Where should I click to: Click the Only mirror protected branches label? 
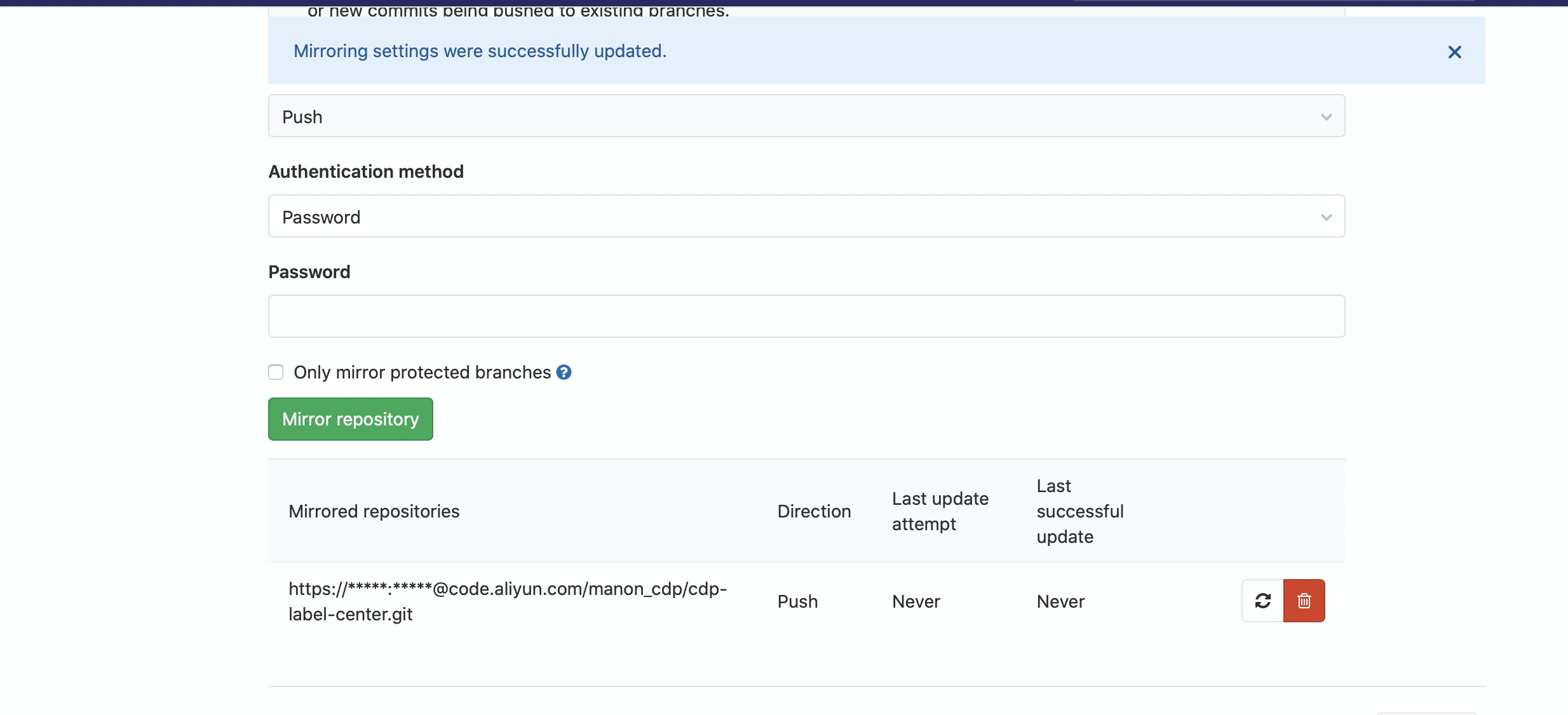click(x=422, y=372)
